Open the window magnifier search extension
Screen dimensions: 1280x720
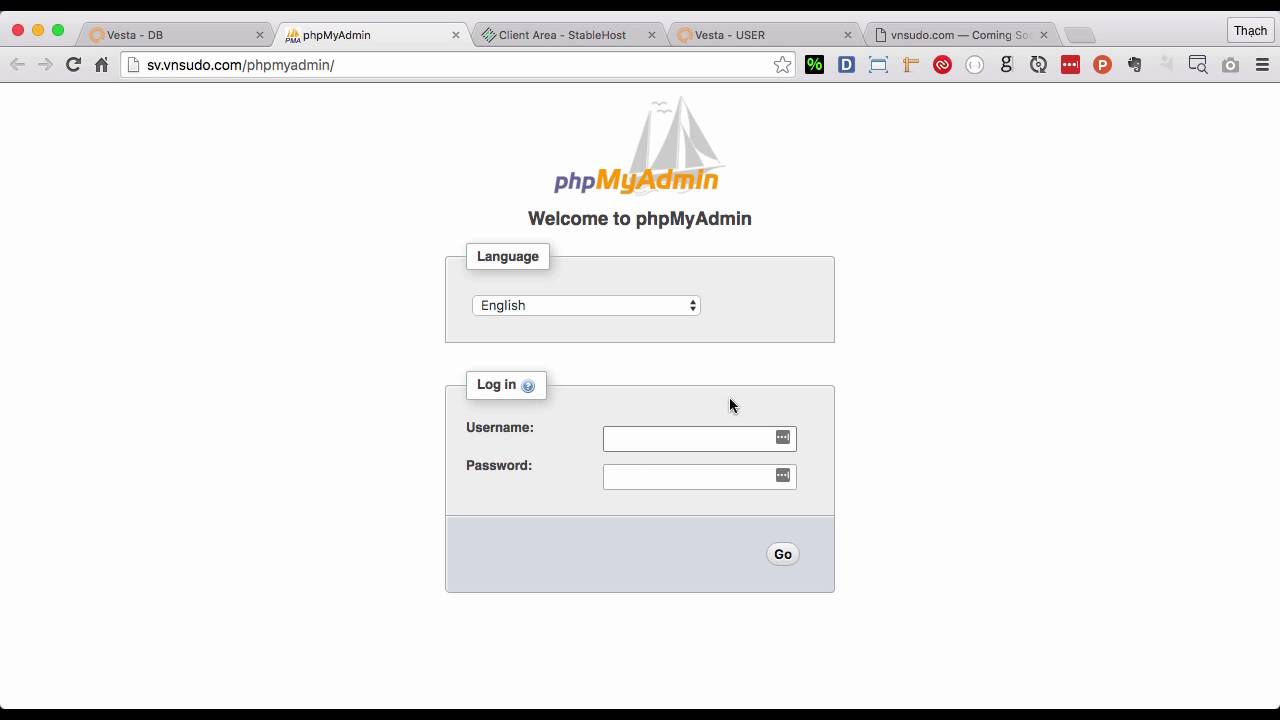[x=1198, y=65]
